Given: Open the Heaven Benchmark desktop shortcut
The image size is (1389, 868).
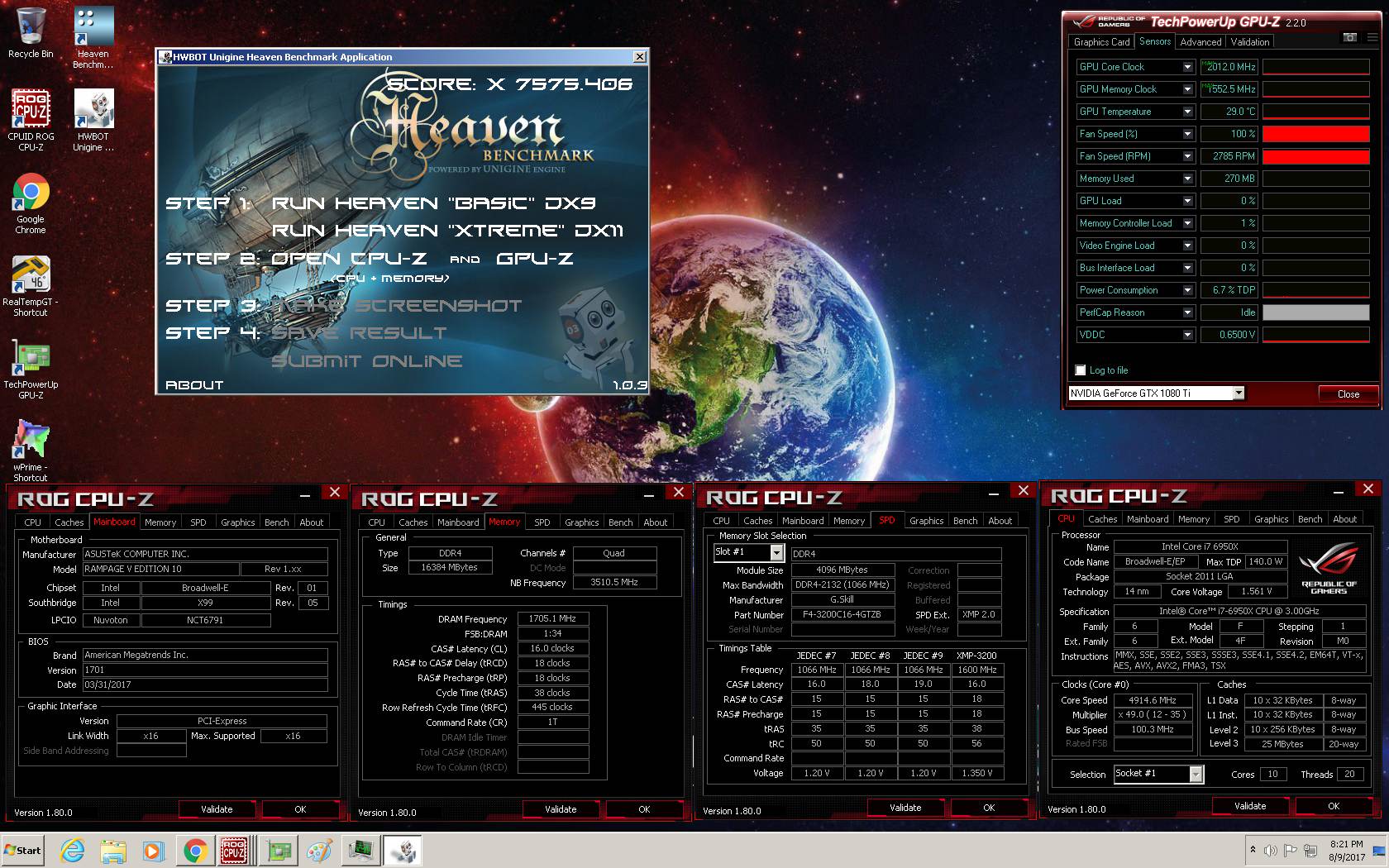Looking at the screenshot, I should (x=93, y=39).
